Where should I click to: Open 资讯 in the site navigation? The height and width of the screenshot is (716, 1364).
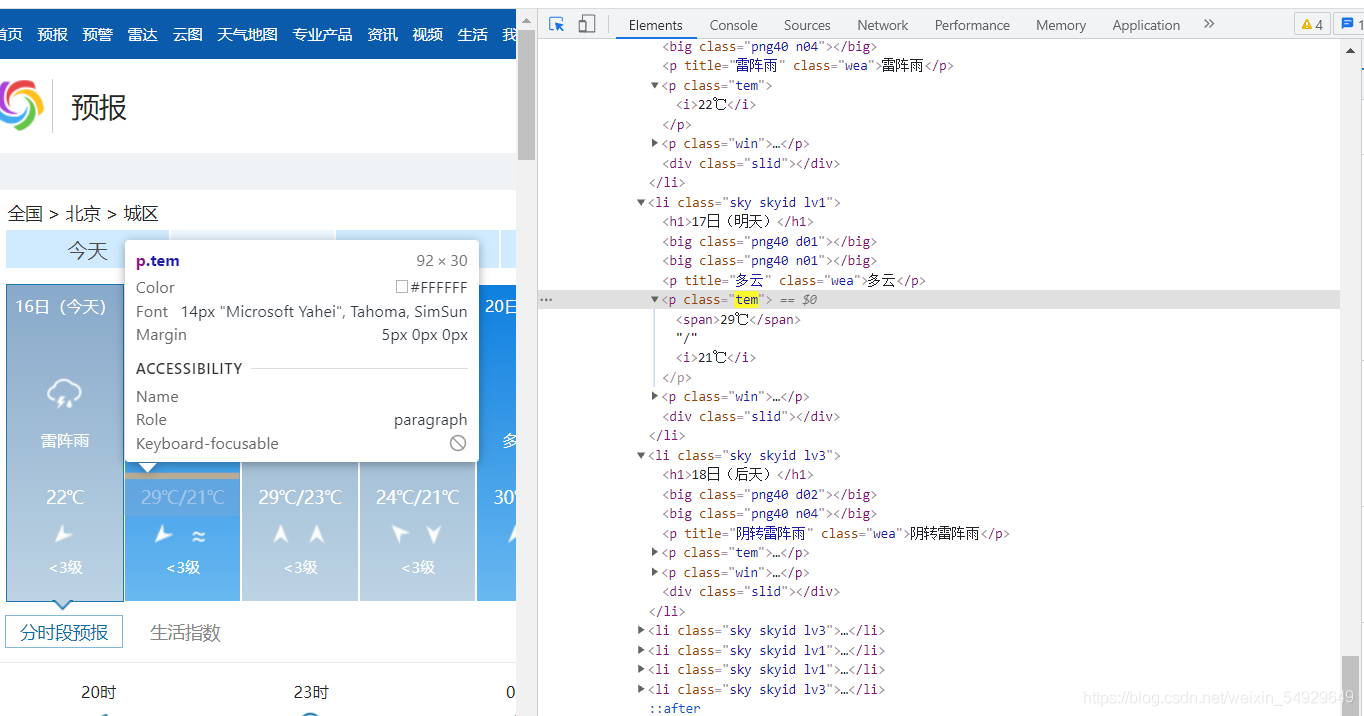[x=382, y=34]
